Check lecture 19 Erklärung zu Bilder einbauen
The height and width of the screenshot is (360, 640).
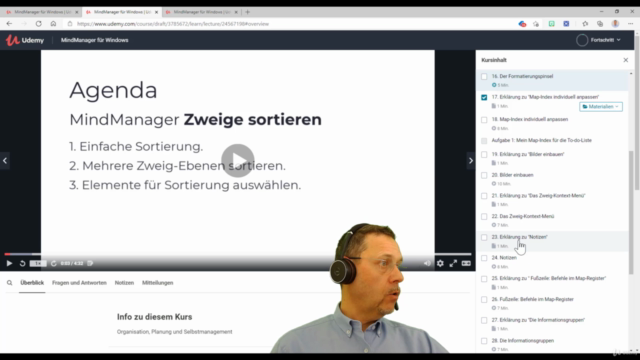[x=484, y=154]
